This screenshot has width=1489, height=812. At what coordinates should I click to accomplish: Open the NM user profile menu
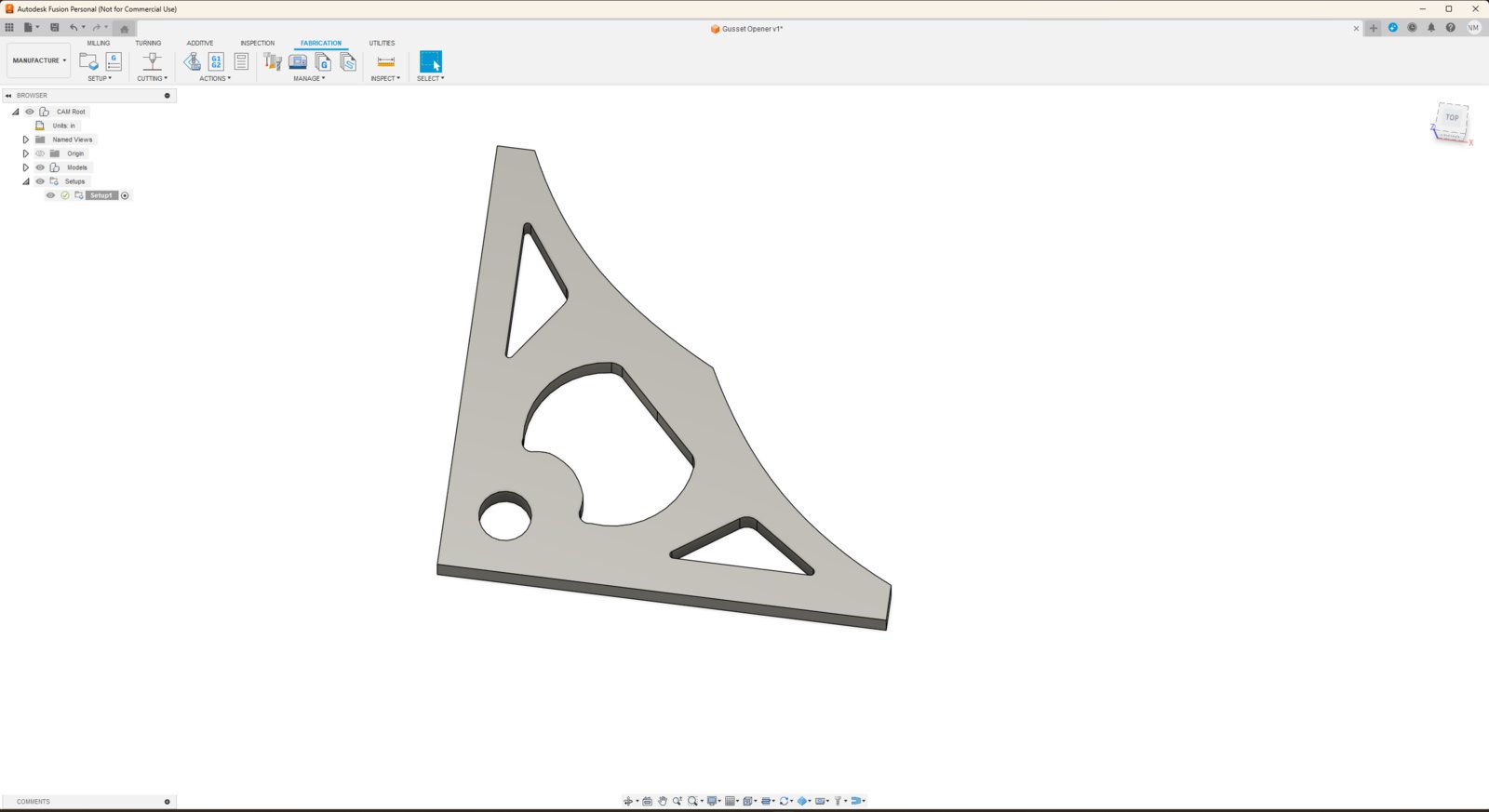[x=1473, y=28]
